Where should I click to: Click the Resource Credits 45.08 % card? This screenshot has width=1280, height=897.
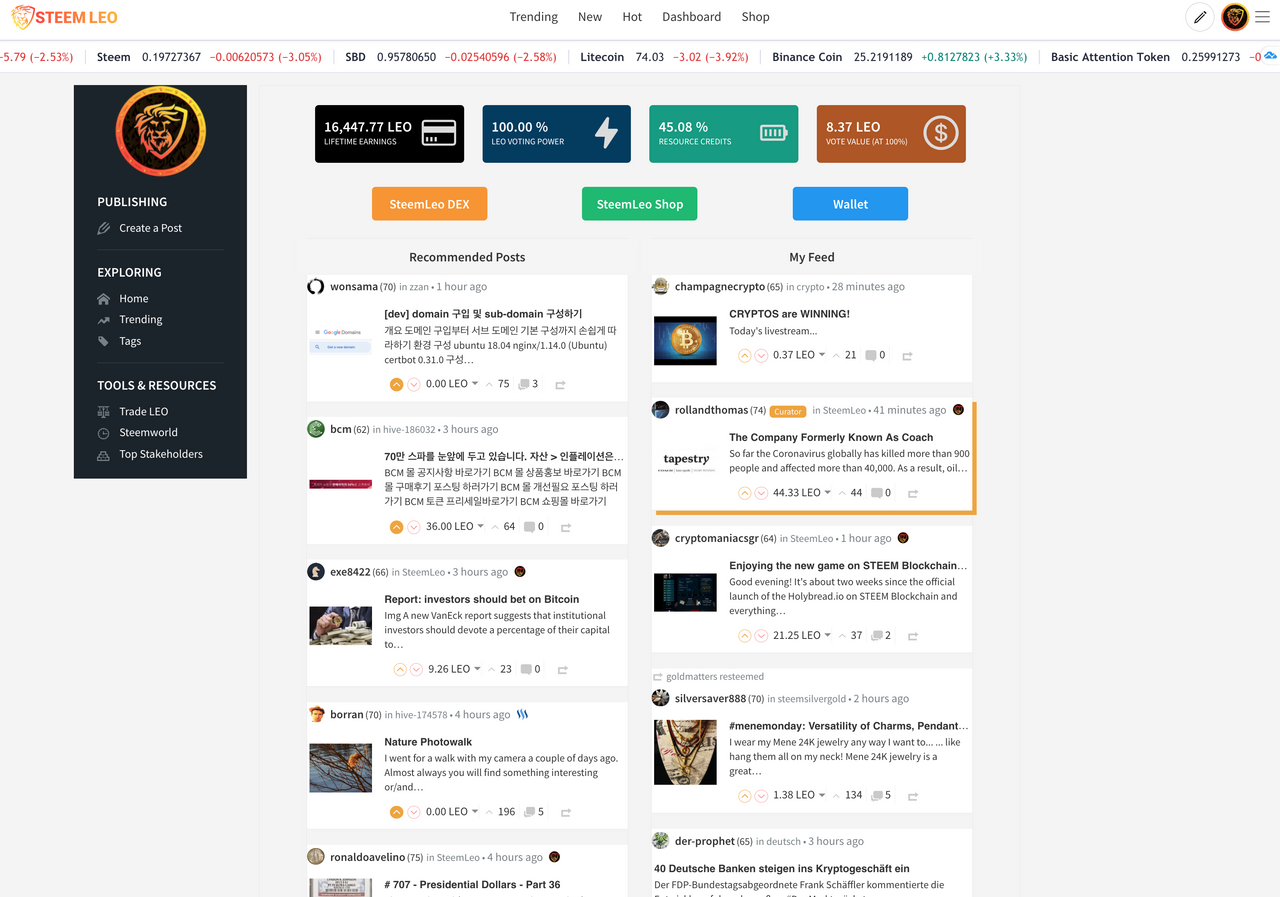pyautogui.click(x=724, y=134)
